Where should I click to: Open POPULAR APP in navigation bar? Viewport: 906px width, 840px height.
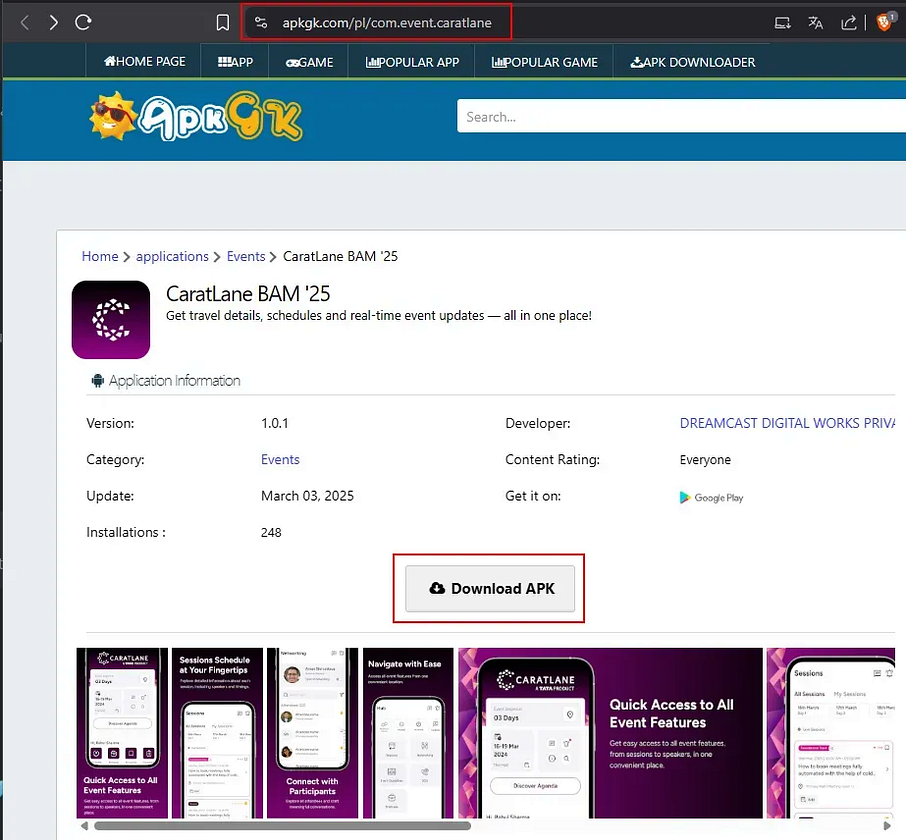(x=411, y=62)
